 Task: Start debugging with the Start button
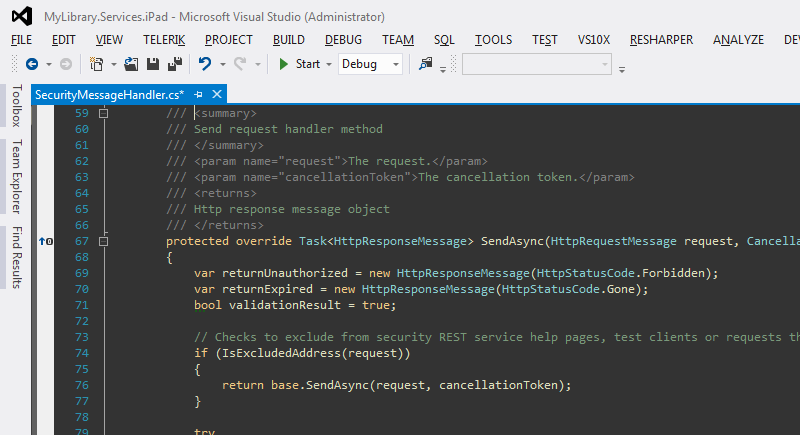pyautogui.click(x=299, y=64)
